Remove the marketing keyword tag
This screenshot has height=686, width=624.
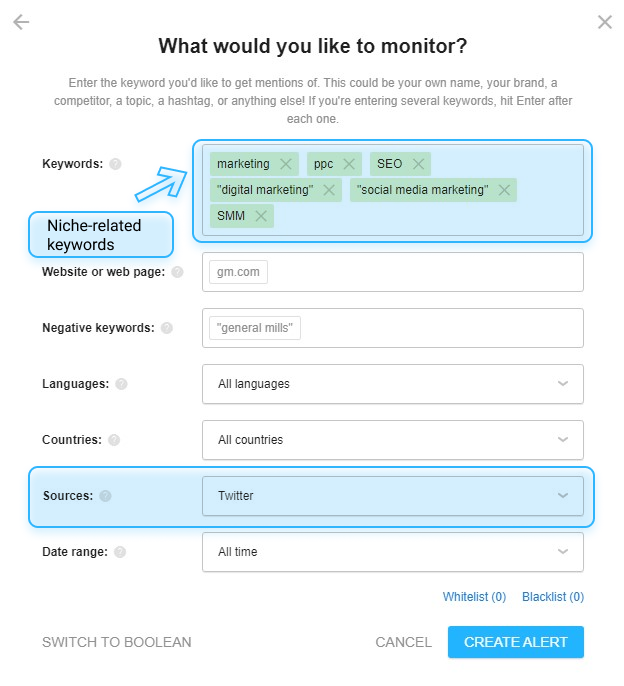tap(286, 164)
